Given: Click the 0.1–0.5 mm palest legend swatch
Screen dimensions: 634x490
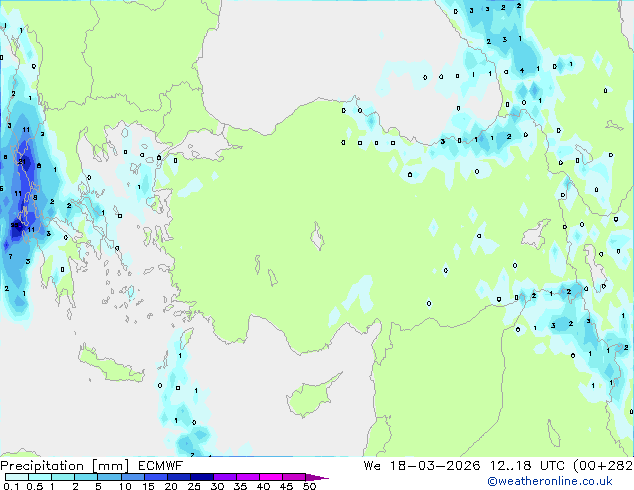Looking at the screenshot, I should coord(17,477).
